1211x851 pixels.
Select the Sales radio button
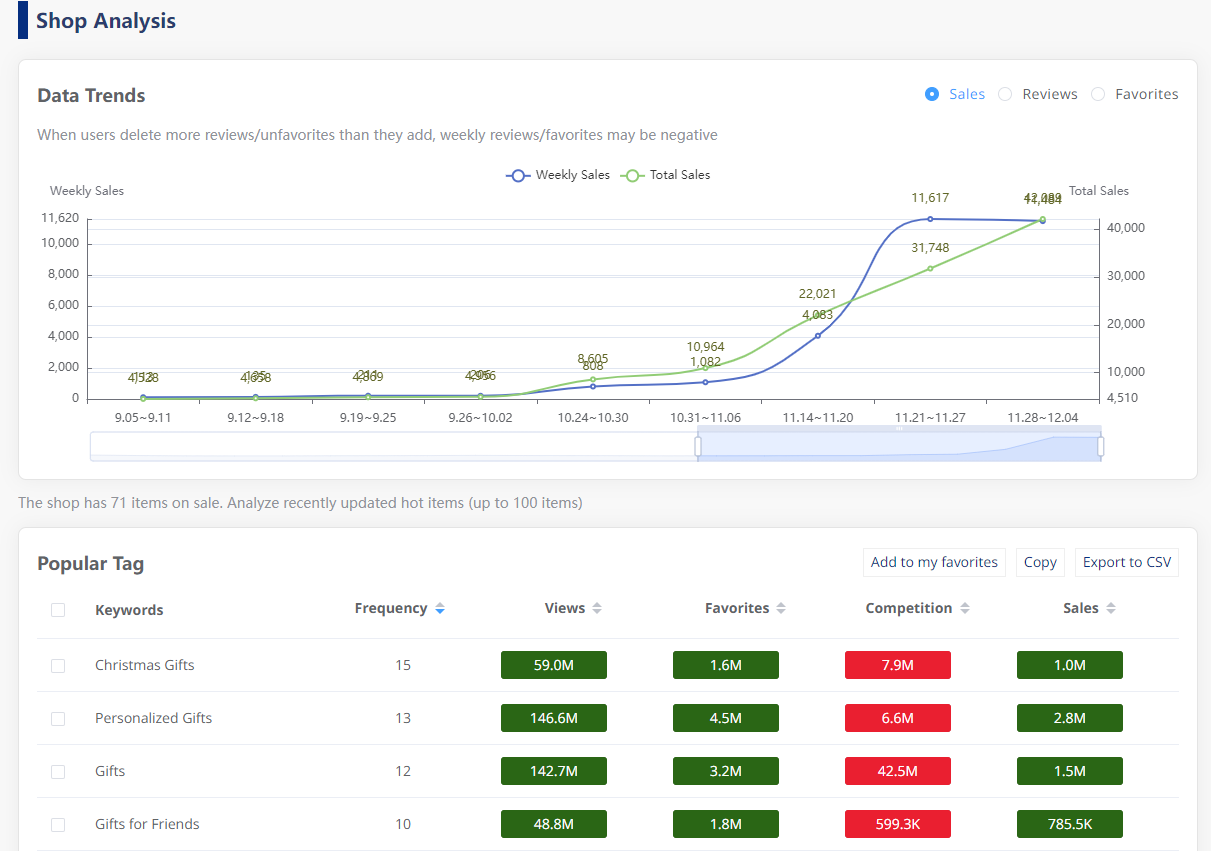(932, 94)
